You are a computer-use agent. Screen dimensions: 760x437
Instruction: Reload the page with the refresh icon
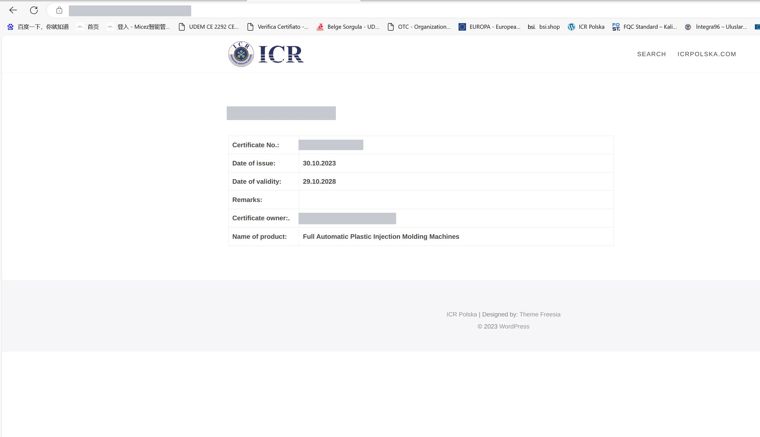tap(34, 10)
